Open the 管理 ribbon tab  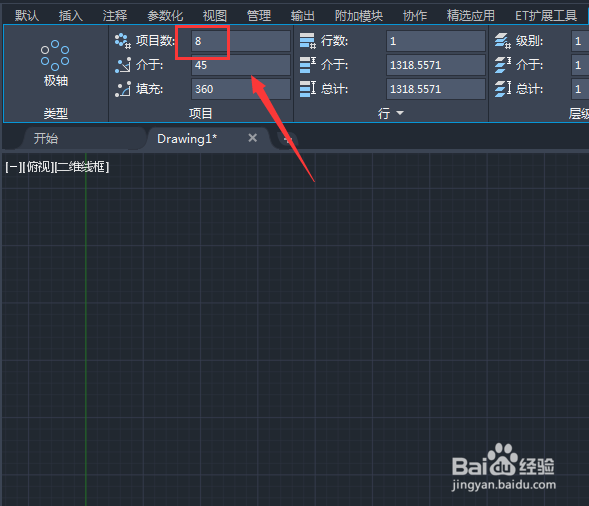pos(259,16)
